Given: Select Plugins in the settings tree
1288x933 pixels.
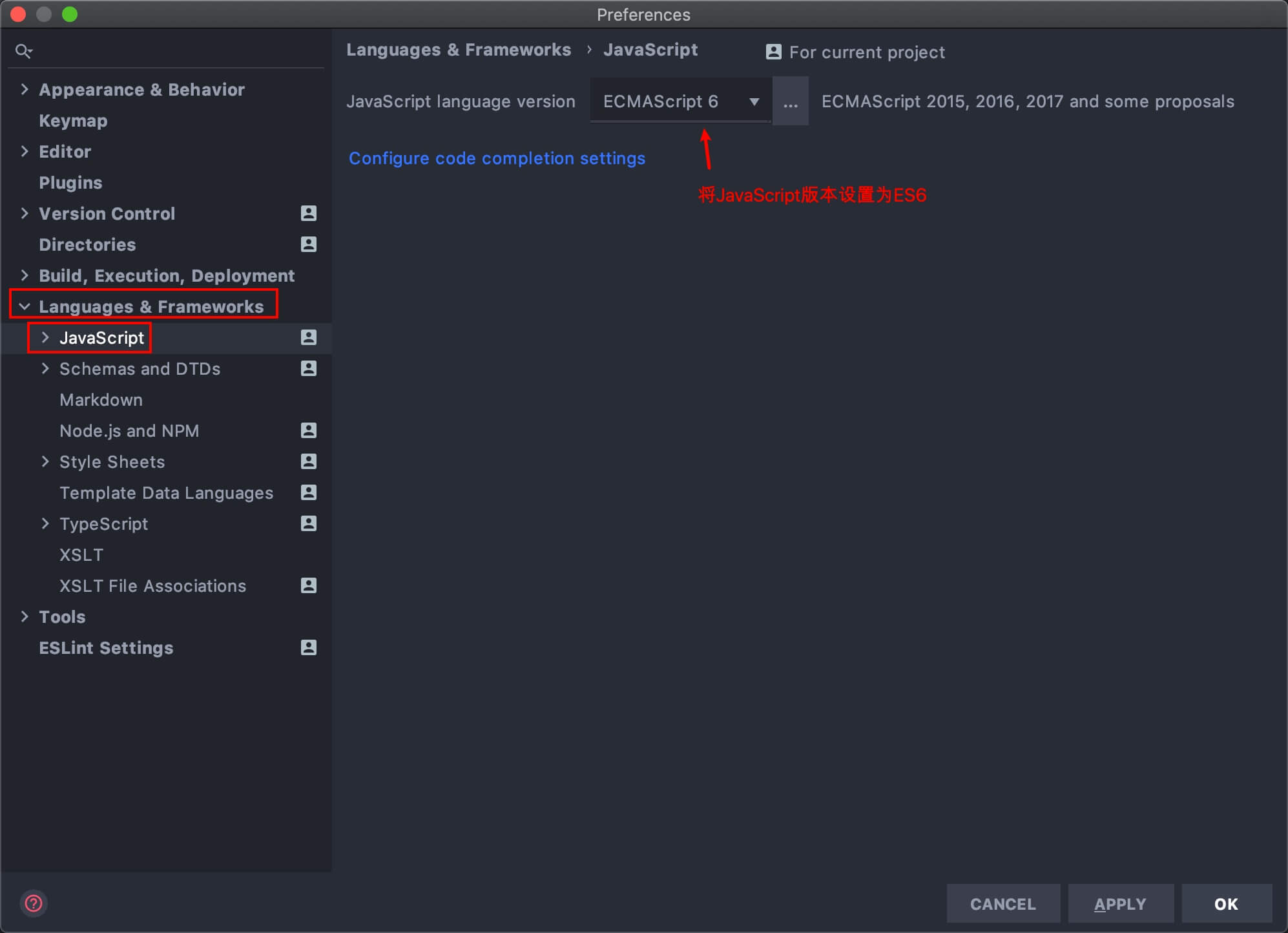Looking at the screenshot, I should pyautogui.click(x=70, y=183).
